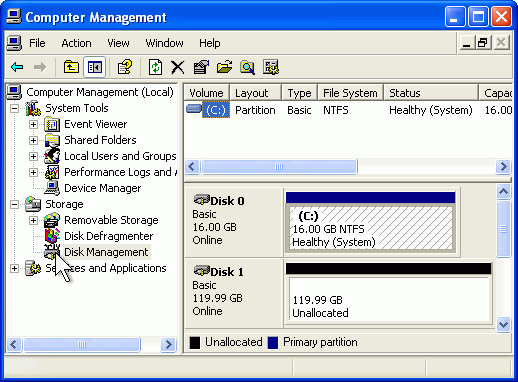Click the last toolbar settings icon
Image resolution: width=518 pixels, height=382 pixels.
tap(271, 67)
